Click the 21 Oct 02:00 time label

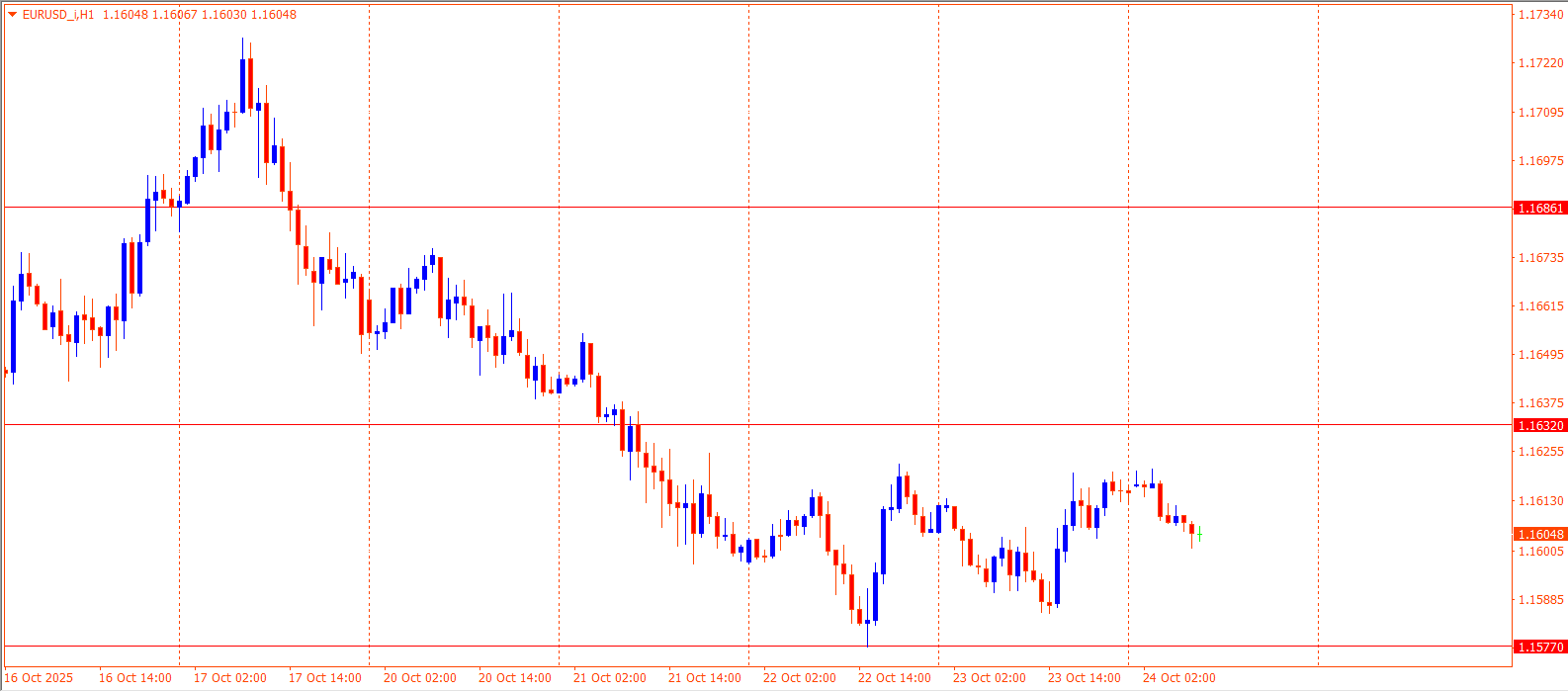tap(609, 678)
